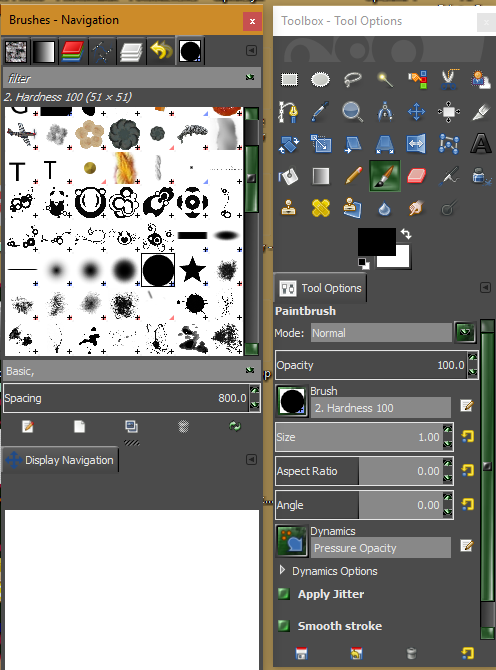This screenshot has height=670, width=496.
Task: Select the Blur/Sharpen droplet tool
Action: (384, 209)
